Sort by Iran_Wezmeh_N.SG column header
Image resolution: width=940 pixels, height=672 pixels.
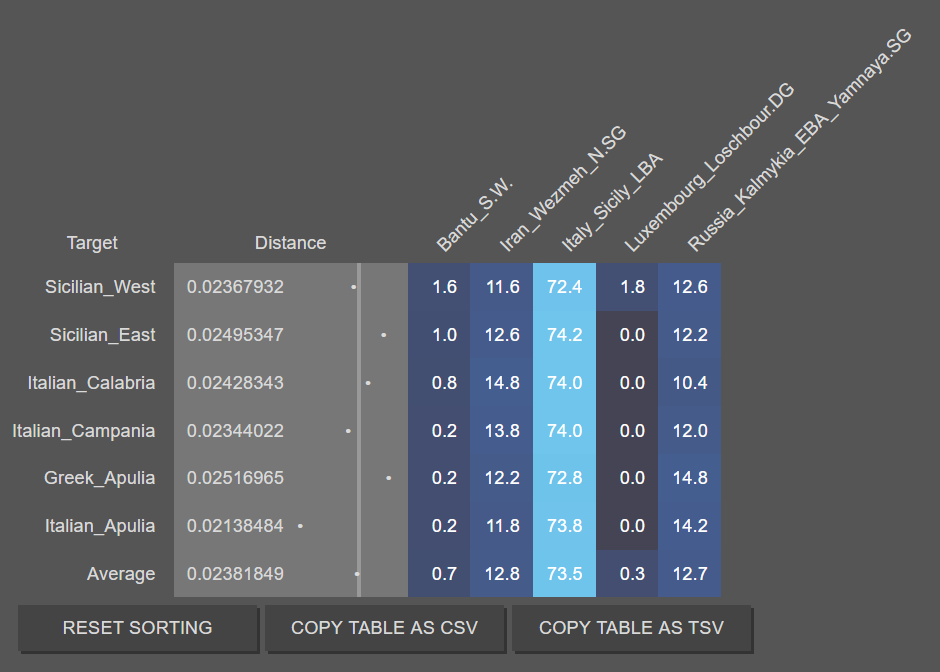[x=562, y=188]
